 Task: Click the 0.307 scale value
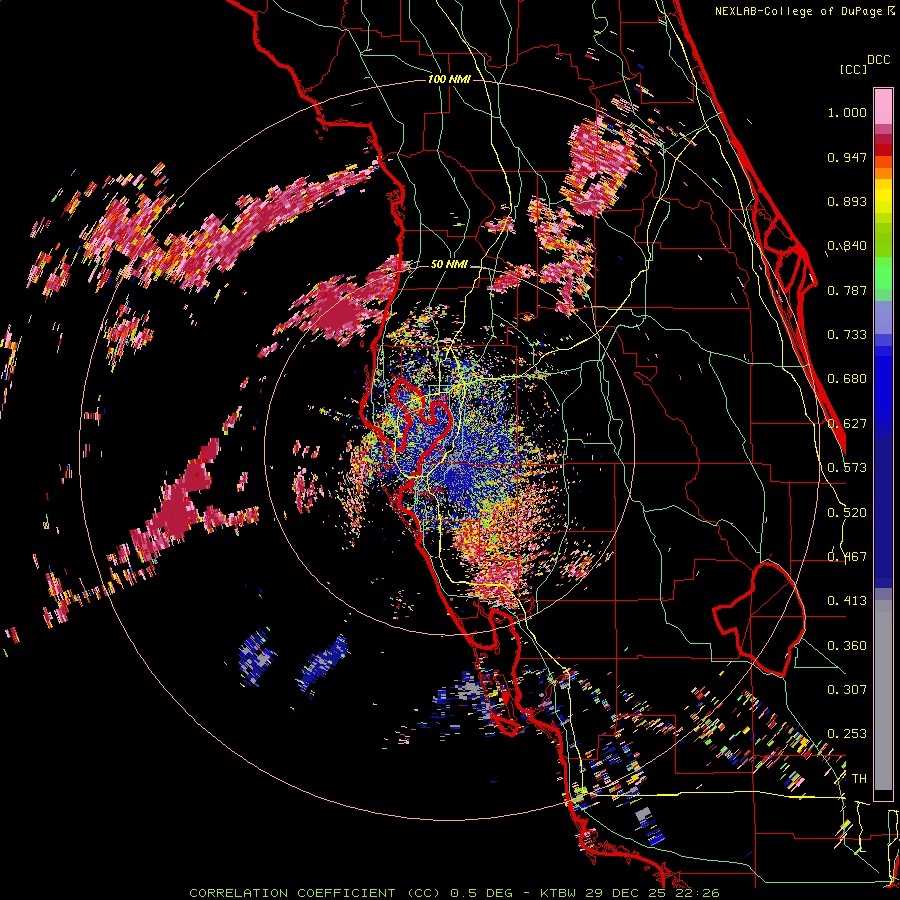(847, 690)
